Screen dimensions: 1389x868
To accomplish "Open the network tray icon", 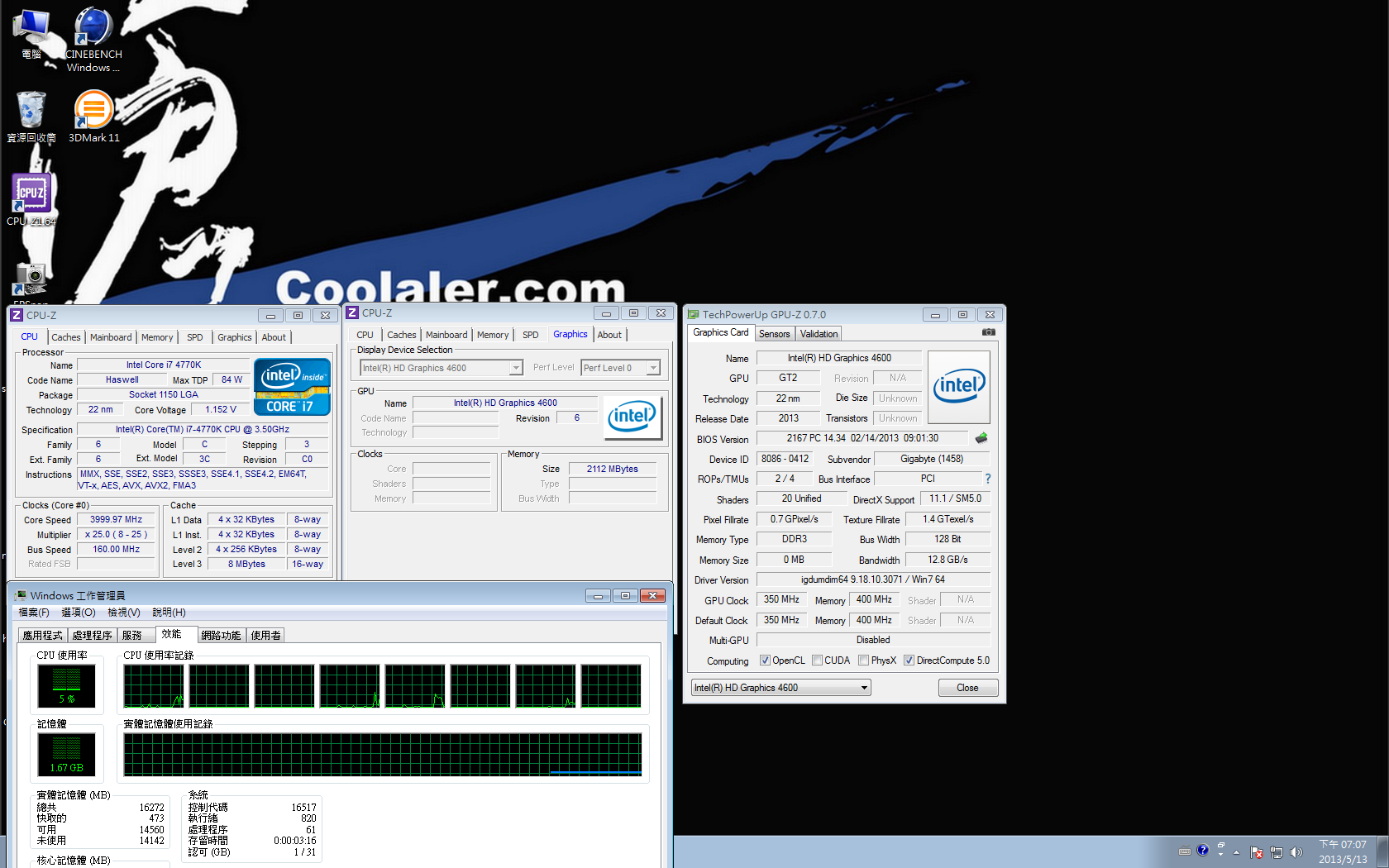I will tap(1277, 852).
